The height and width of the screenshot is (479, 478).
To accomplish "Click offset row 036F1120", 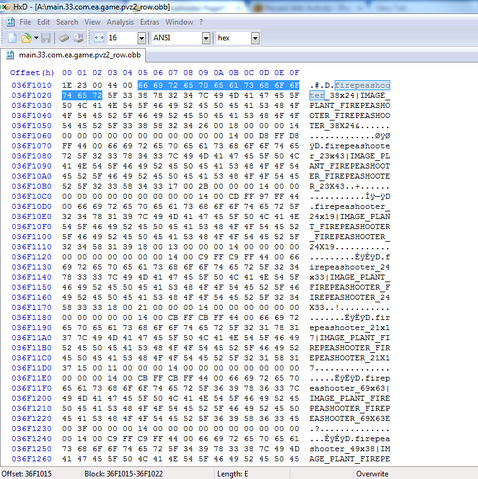I will 31,257.
